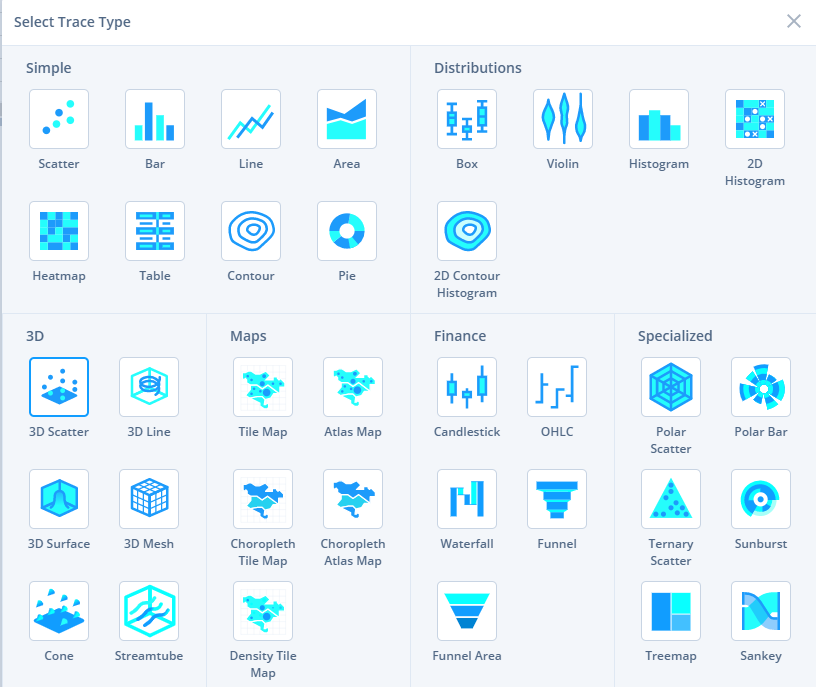Select the Ternary Scatter triangle icon
The height and width of the screenshot is (687, 816).
pyautogui.click(x=671, y=499)
